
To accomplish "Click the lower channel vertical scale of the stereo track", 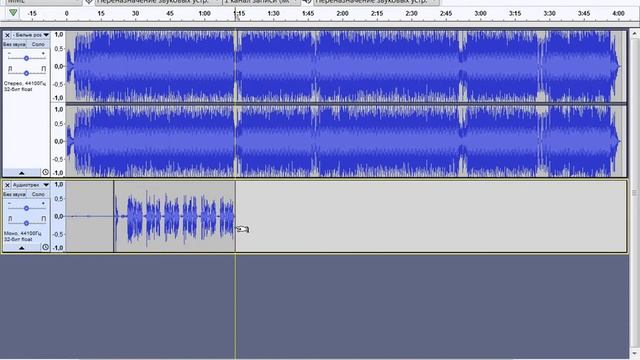I will (58, 141).
